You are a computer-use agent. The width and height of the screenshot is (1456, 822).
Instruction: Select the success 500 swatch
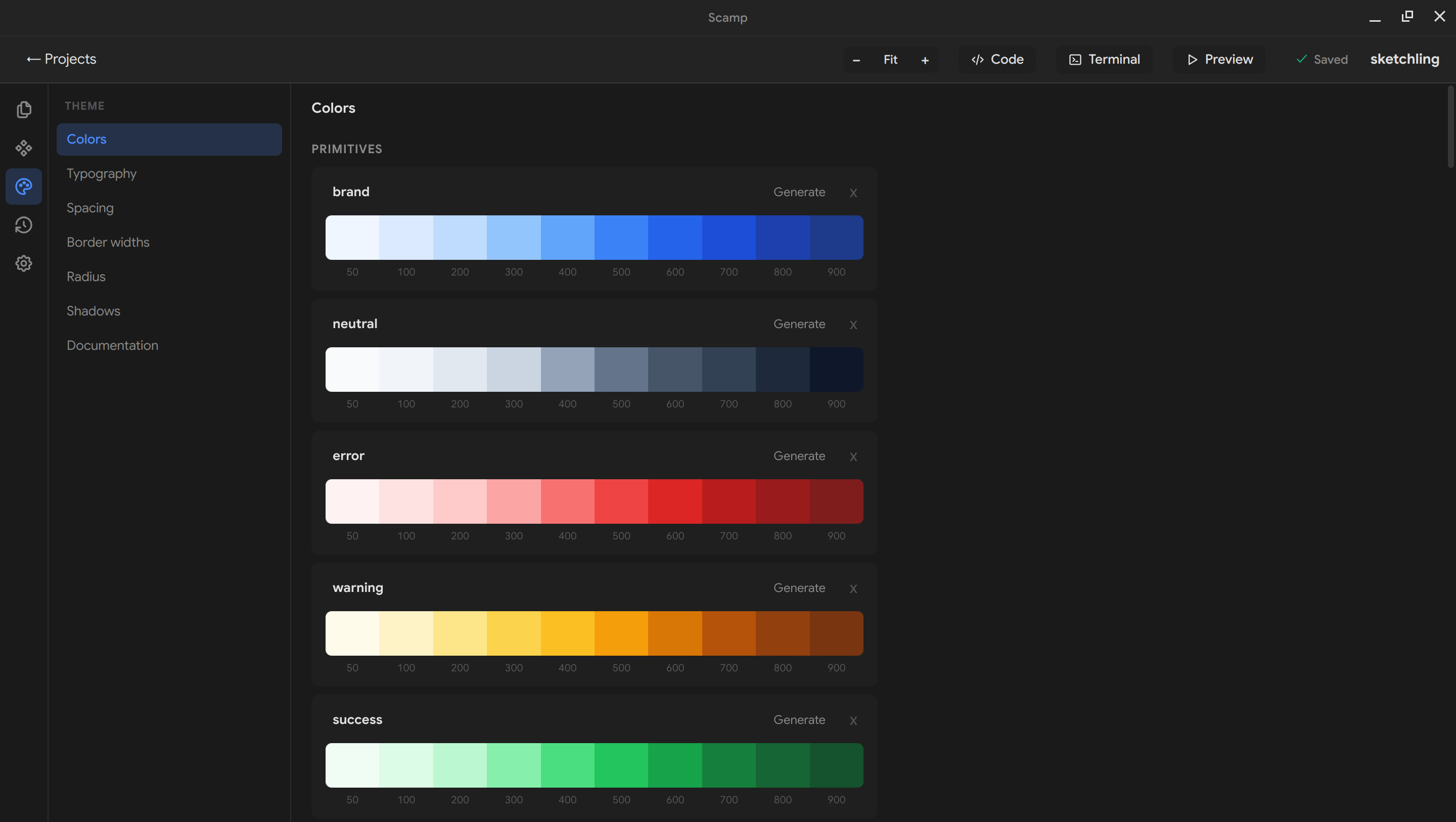pos(621,765)
